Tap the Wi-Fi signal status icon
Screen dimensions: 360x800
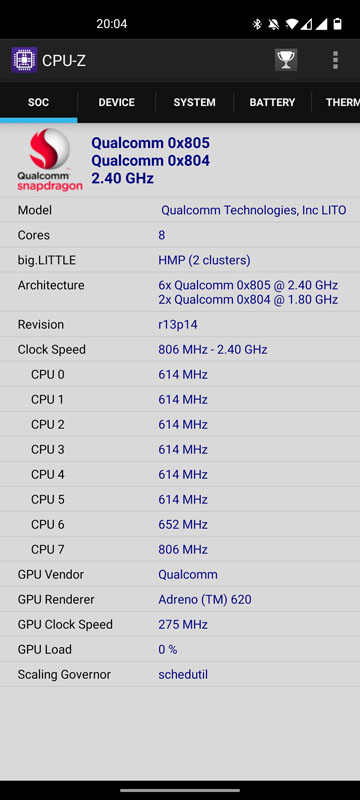coord(291,24)
